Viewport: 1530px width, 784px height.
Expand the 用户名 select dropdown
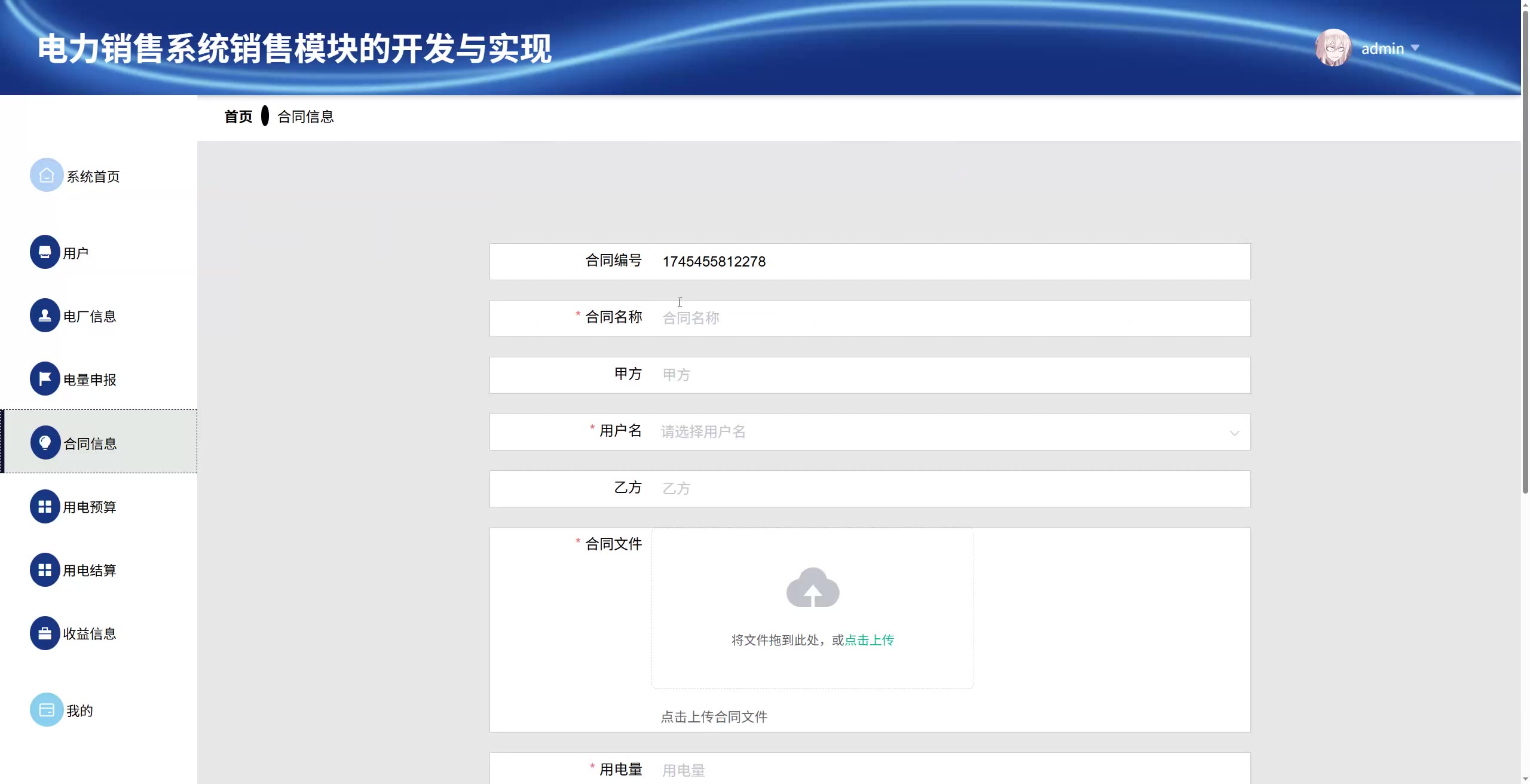pyautogui.click(x=1234, y=433)
